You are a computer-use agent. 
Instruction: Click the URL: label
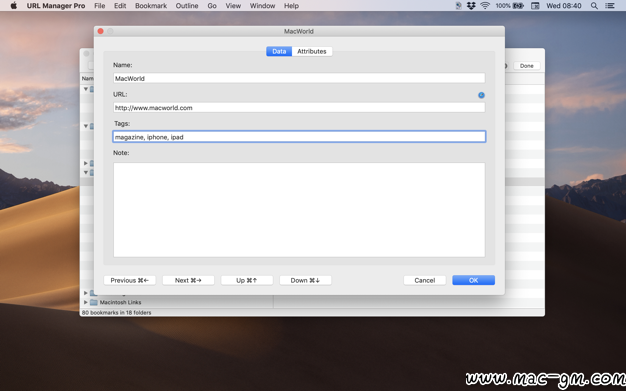pyautogui.click(x=120, y=94)
